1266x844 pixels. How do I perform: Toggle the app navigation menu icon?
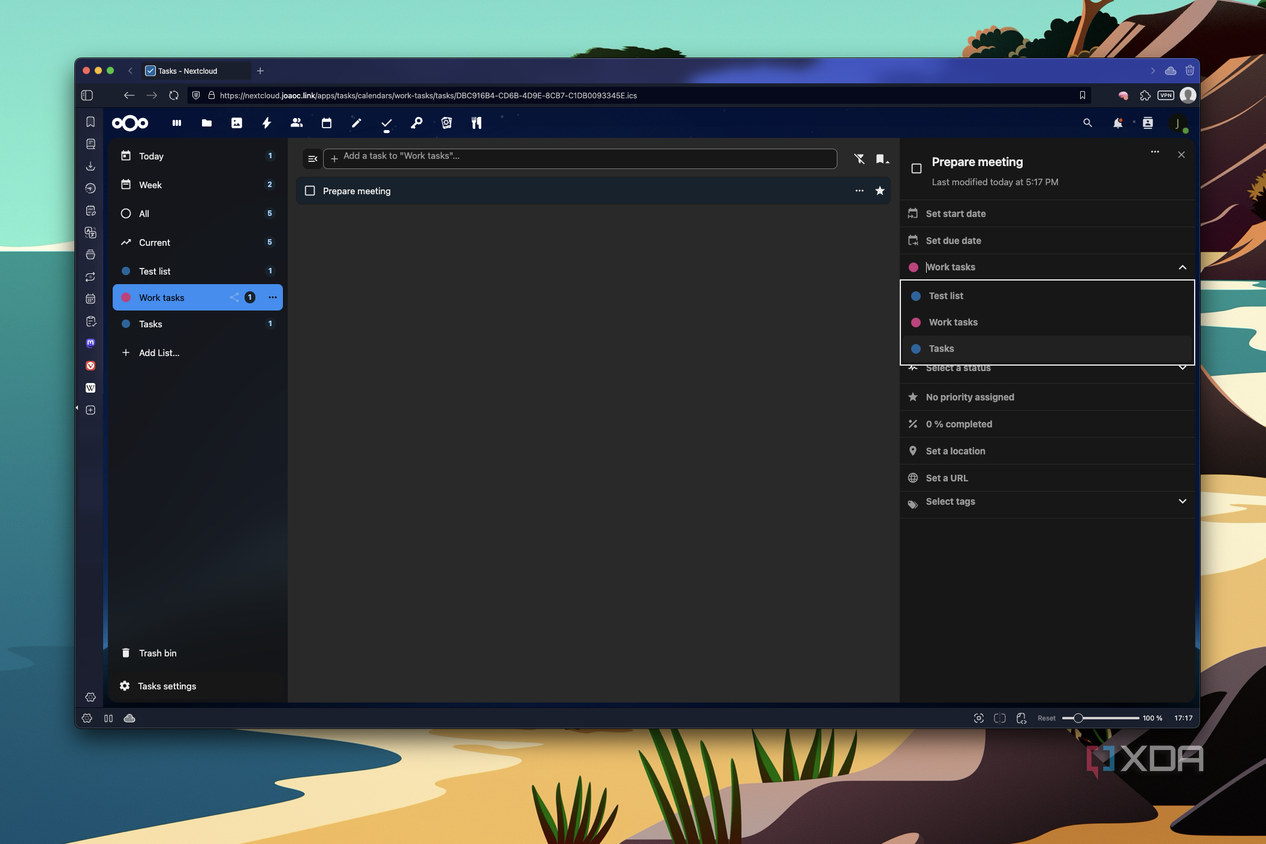(x=312, y=159)
